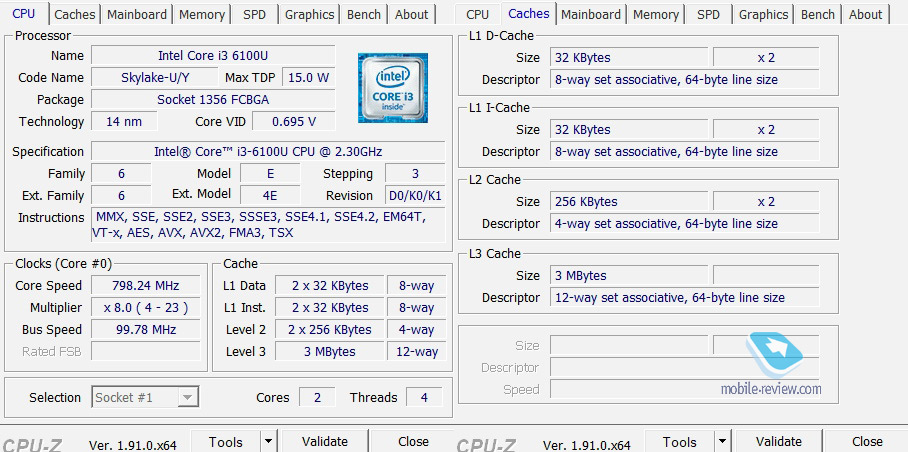Screen dimensions: 908x452
Task: Click L2 Cache size 256 KBytes
Action: [x=629, y=201]
